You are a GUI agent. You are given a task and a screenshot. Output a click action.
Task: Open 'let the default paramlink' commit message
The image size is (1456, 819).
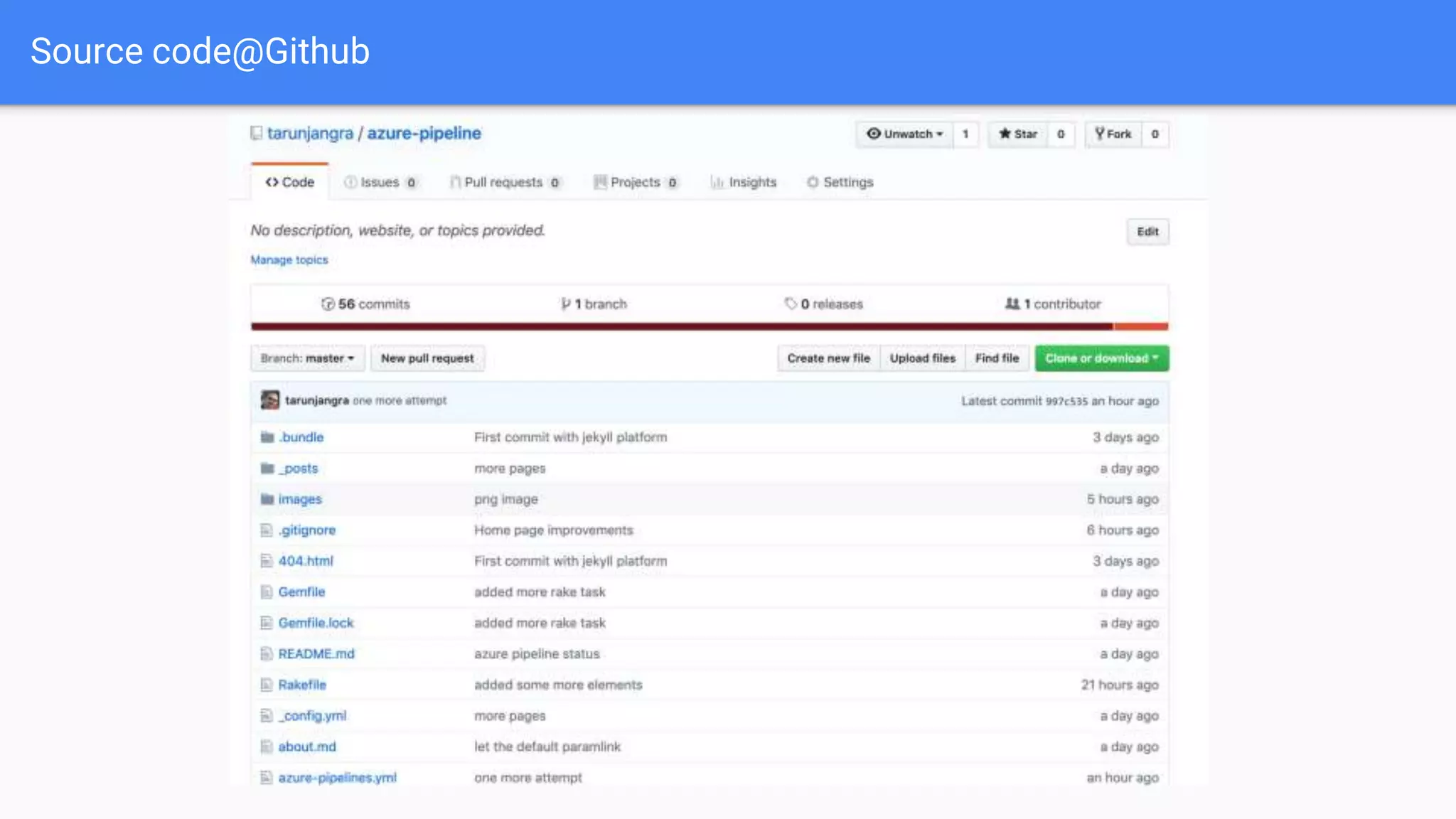point(547,747)
